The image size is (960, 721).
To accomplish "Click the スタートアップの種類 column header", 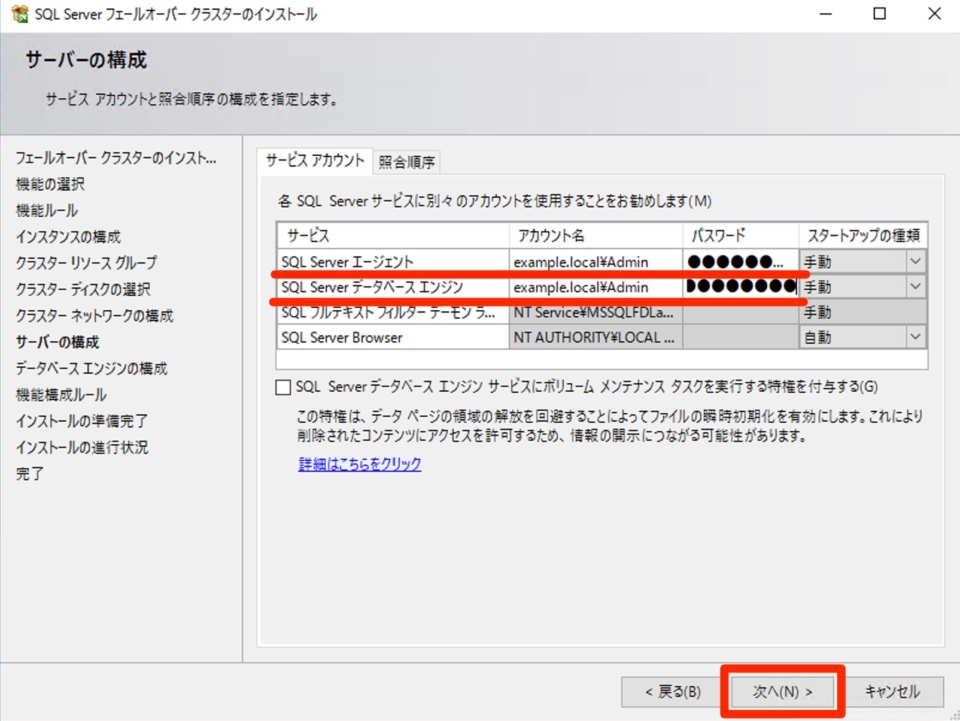I will 863,236.
